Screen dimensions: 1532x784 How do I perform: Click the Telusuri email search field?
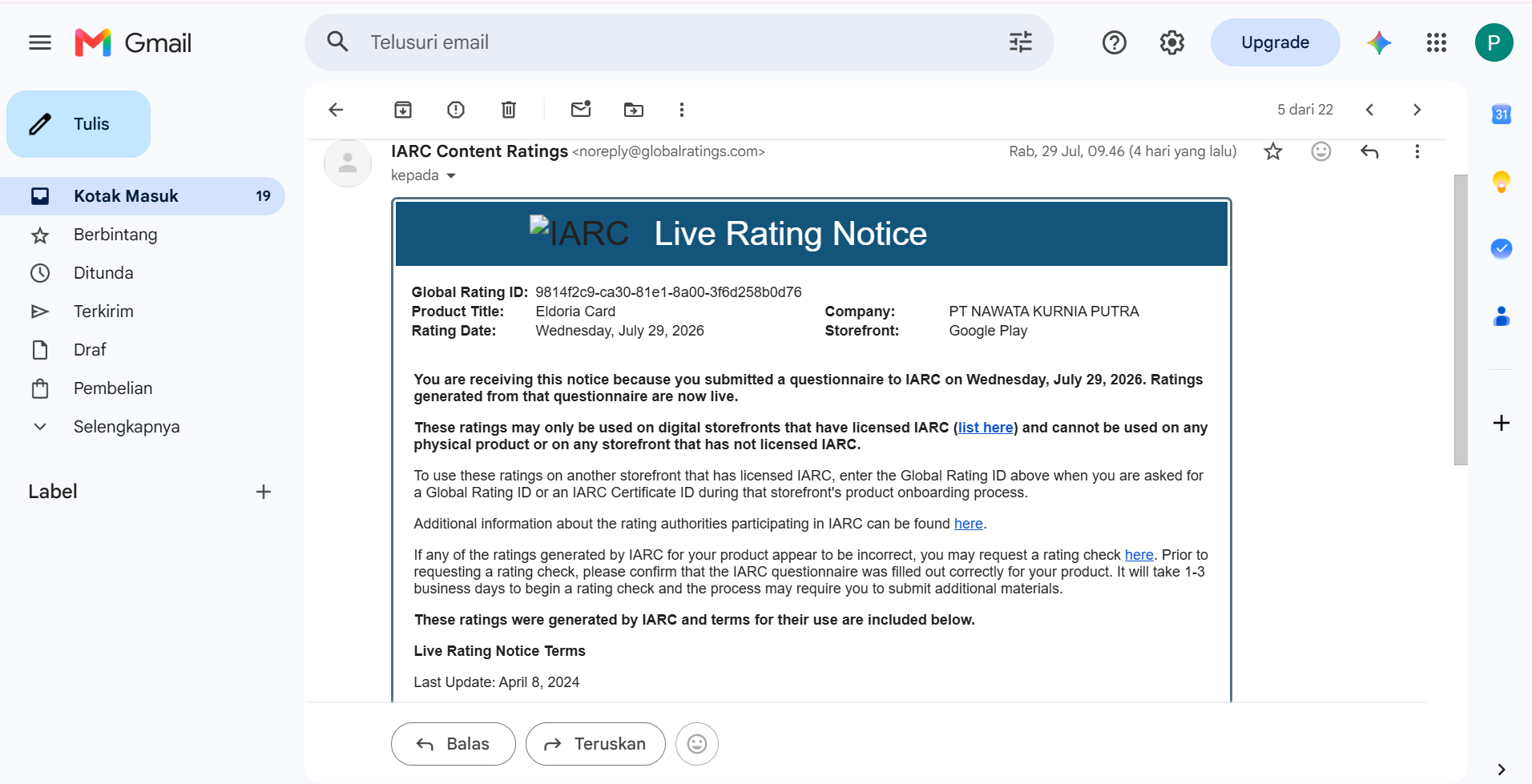(x=681, y=42)
